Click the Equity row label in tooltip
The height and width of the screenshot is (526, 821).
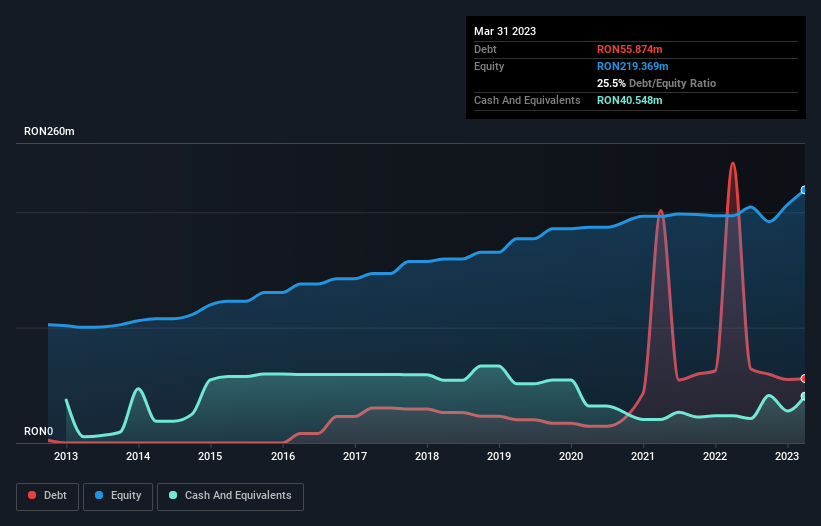[489, 66]
